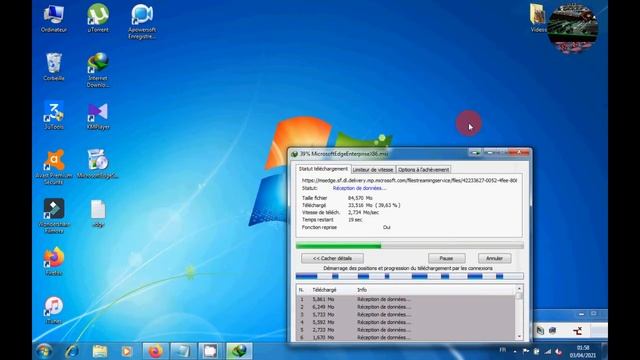Open the Ordinateur desktop icon
Screen dimensions: 640x360
53,18
